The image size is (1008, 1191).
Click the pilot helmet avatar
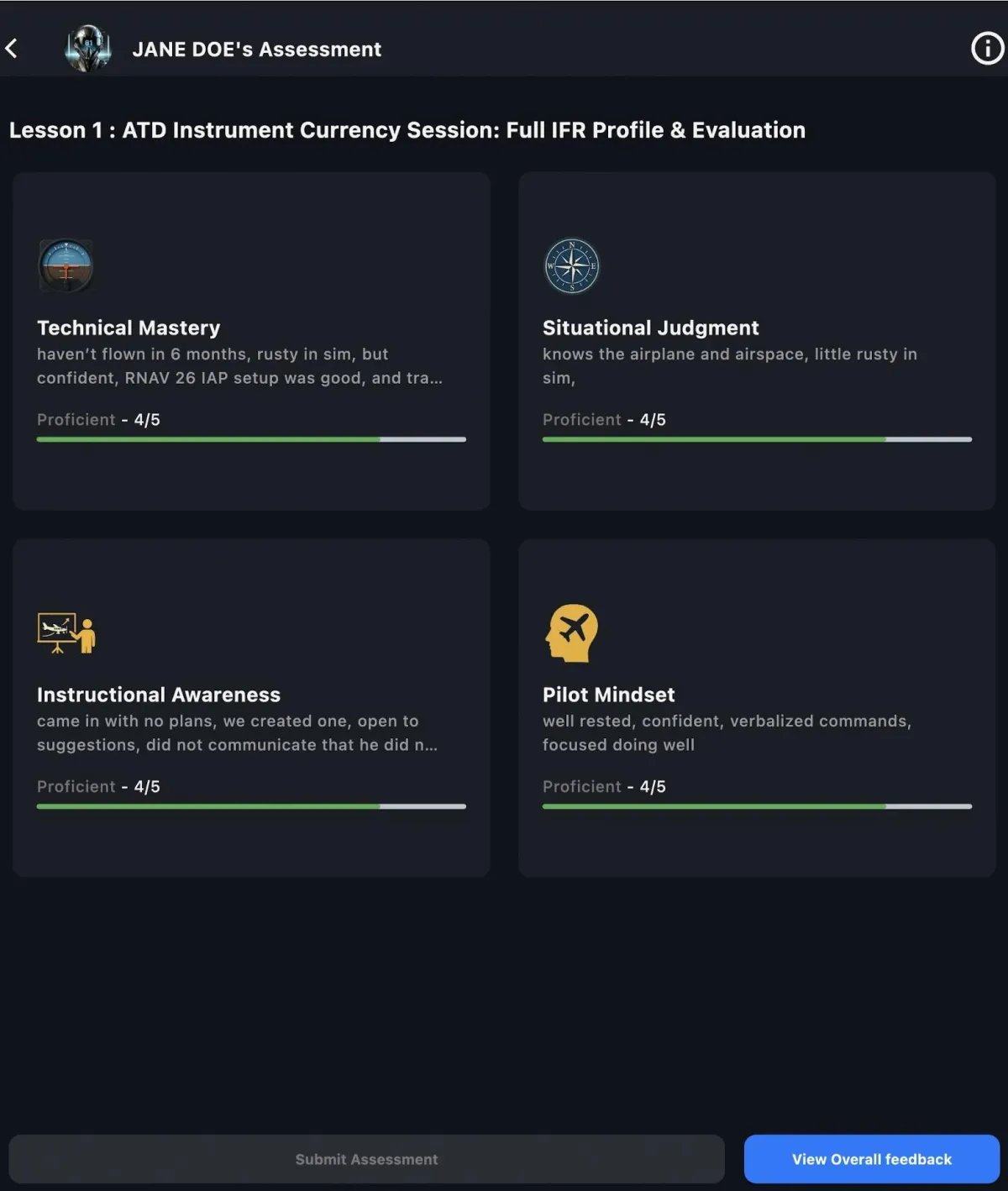pos(88,49)
